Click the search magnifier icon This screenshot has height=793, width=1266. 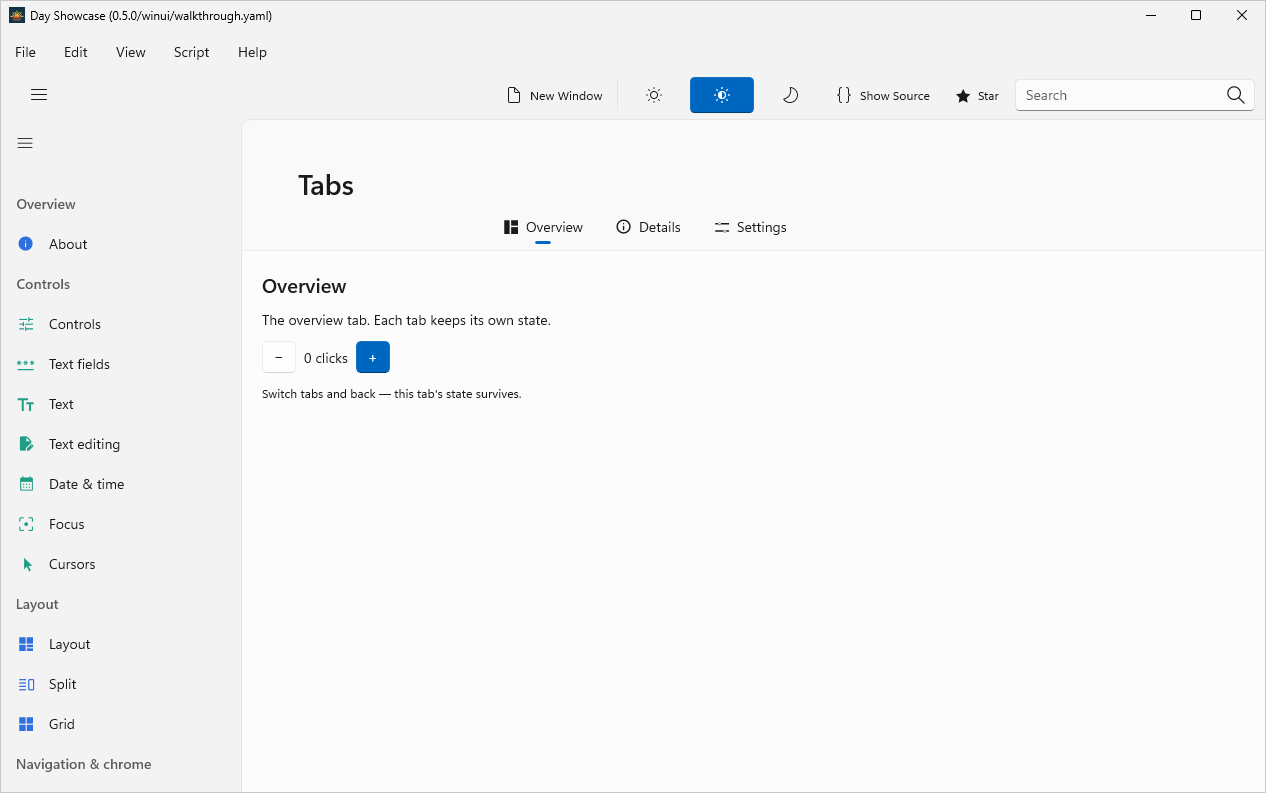(x=1236, y=95)
